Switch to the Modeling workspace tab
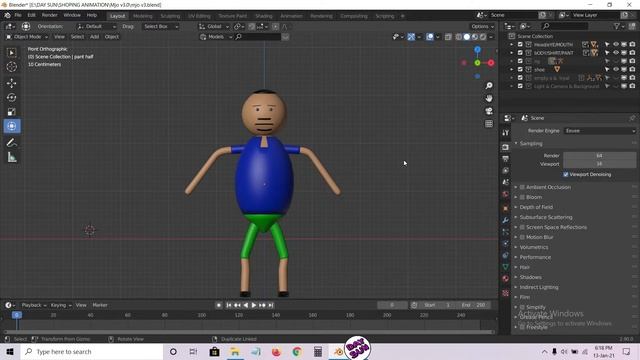The height and width of the screenshot is (360, 640). coord(142,16)
